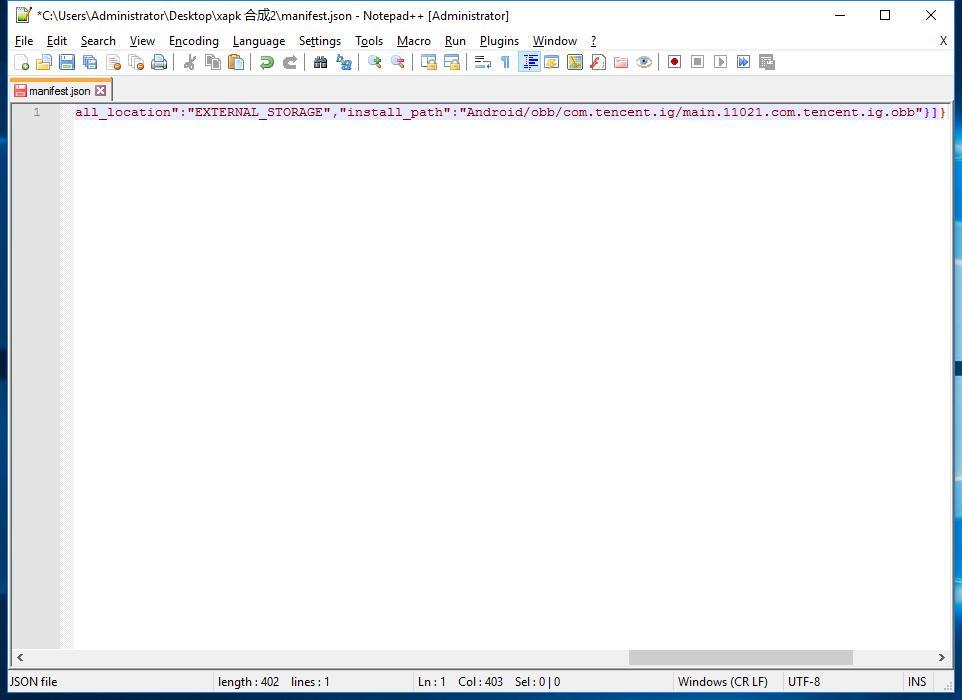Cut selection with the scissors icon
The height and width of the screenshot is (700, 962).
[x=190, y=62]
